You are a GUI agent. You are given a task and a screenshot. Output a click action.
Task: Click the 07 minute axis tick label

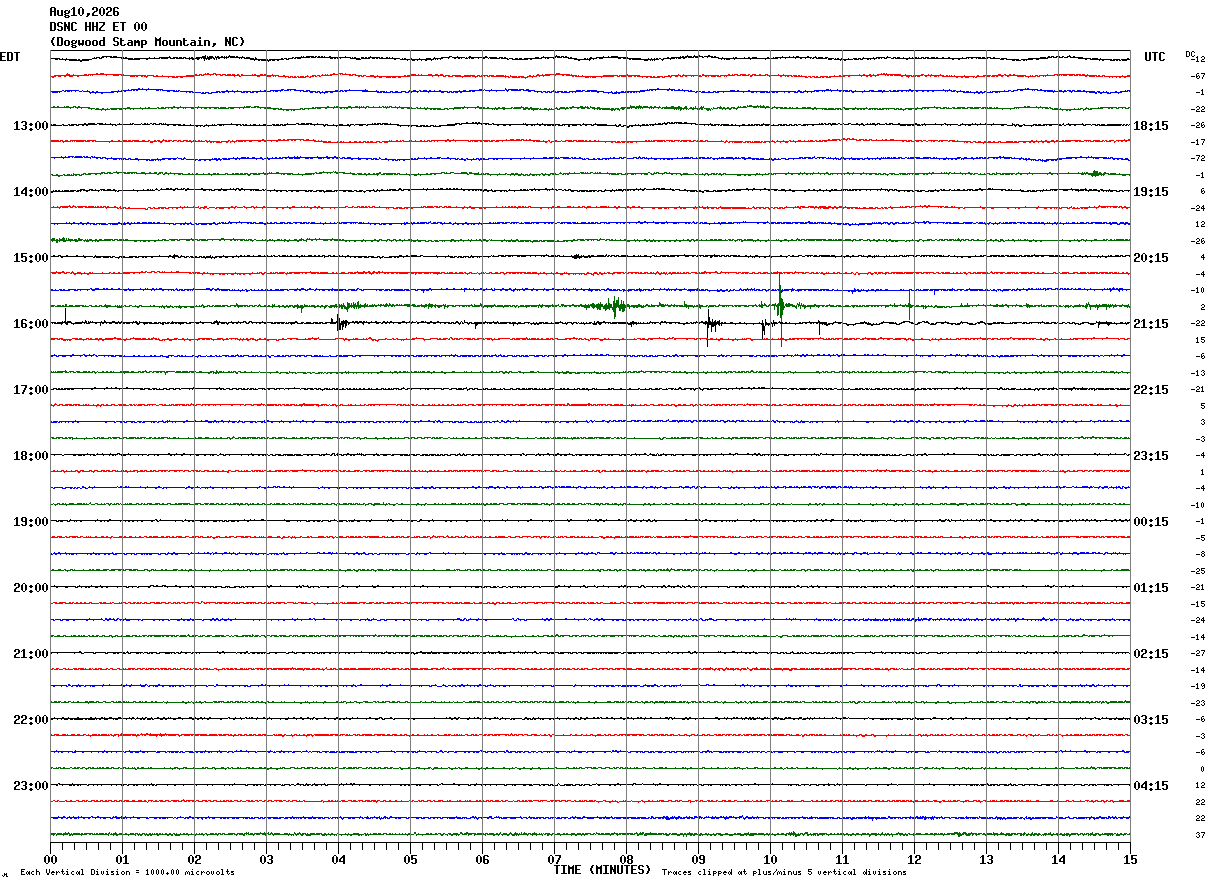[555, 860]
